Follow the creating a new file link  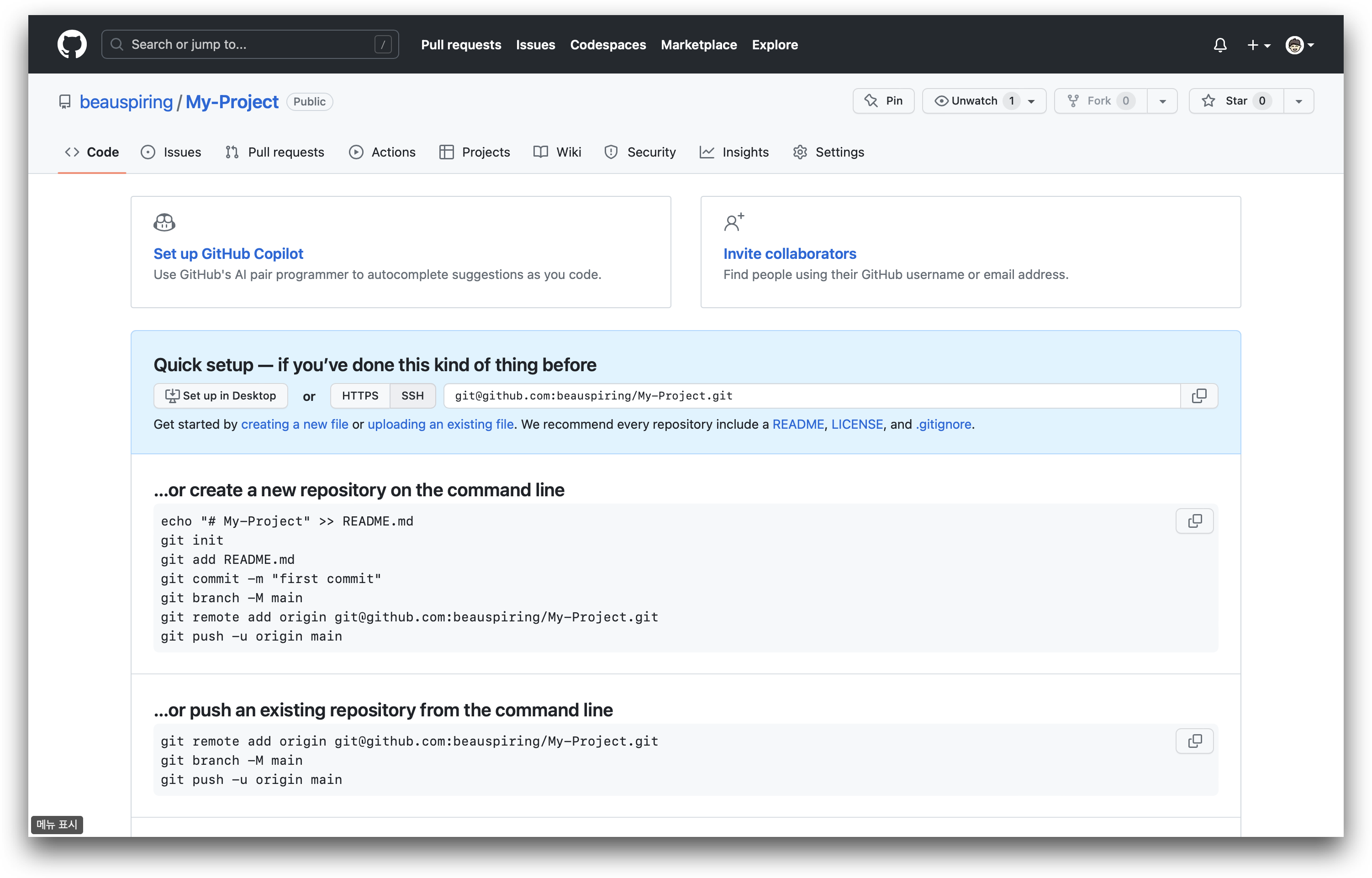pos(294,424)
